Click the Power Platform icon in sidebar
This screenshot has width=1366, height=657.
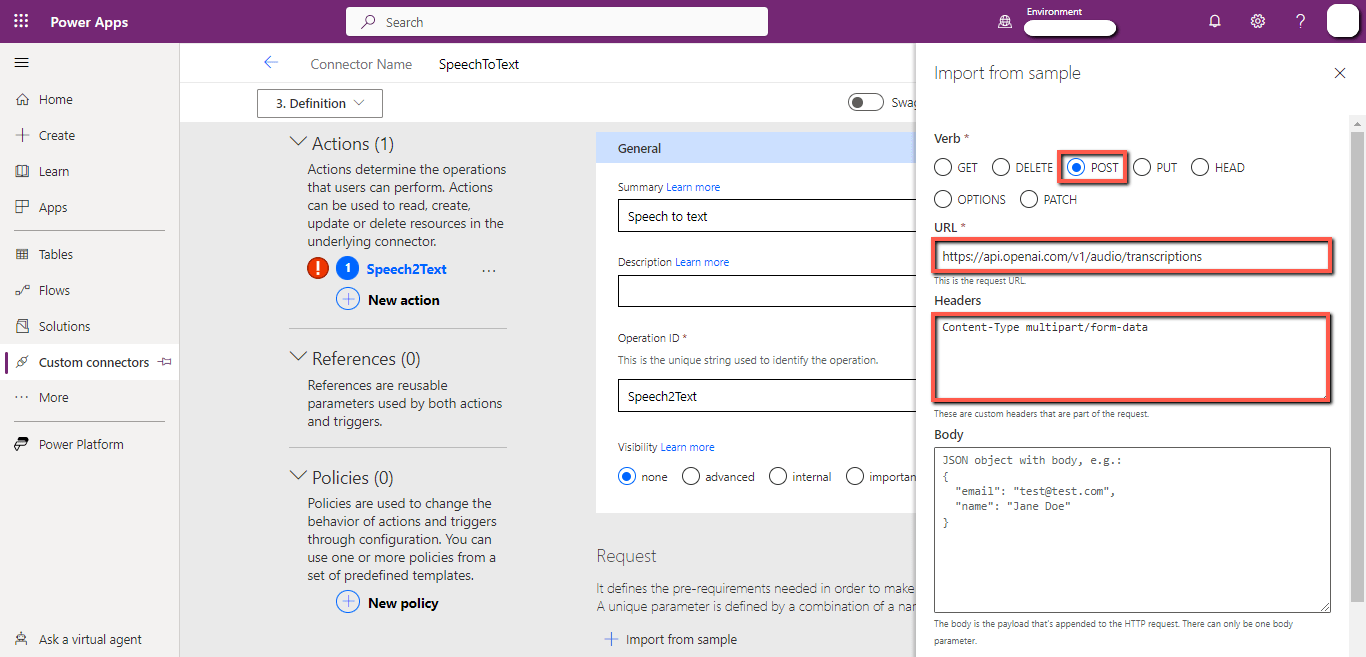(x=22, y=444)
